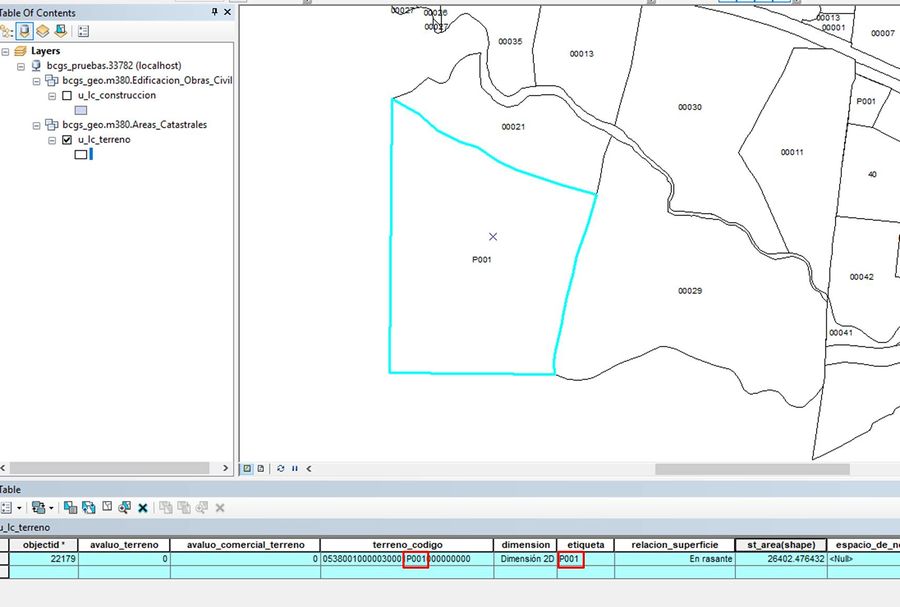Open Table Of Contents Options icon

[83, 31]
